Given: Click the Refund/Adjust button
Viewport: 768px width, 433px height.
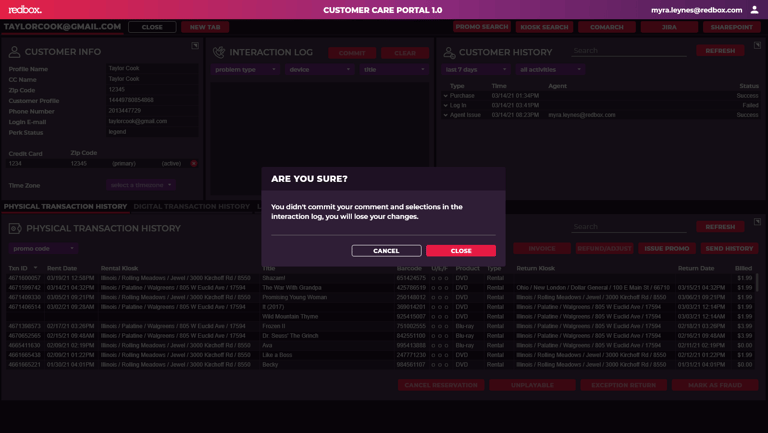Looking at the screenshot, I should [604, 248].
